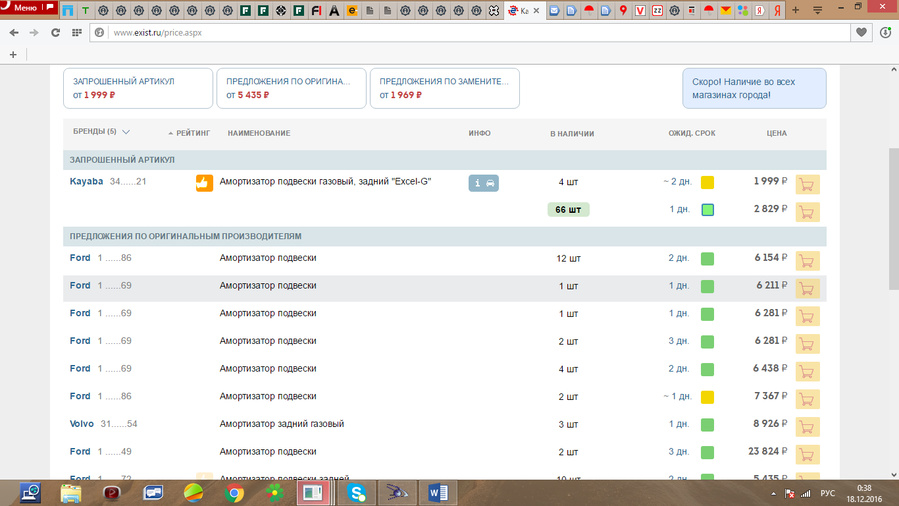Viewport: 899px width, 506px height.
Task: Click the В наличии column header
Action: (572, 134)
